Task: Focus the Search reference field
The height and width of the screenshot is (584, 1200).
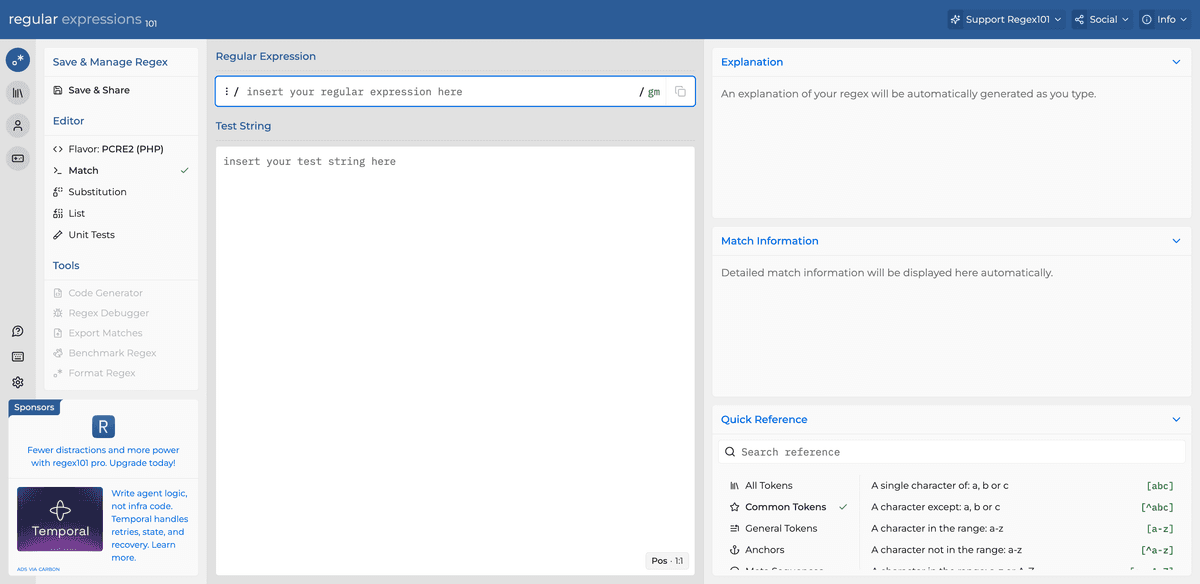Action: [952, 452]
